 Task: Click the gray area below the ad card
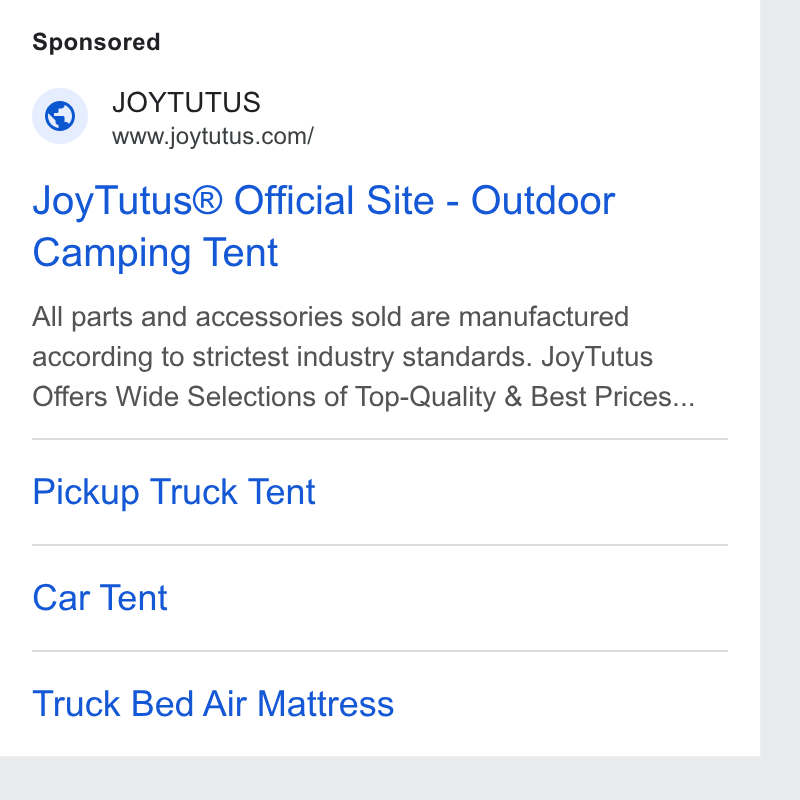(400, 778)
